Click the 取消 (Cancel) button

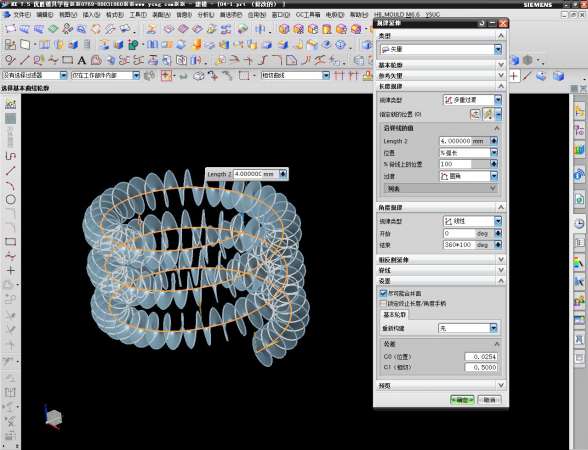pyautogui.click(x=489, y=400)
